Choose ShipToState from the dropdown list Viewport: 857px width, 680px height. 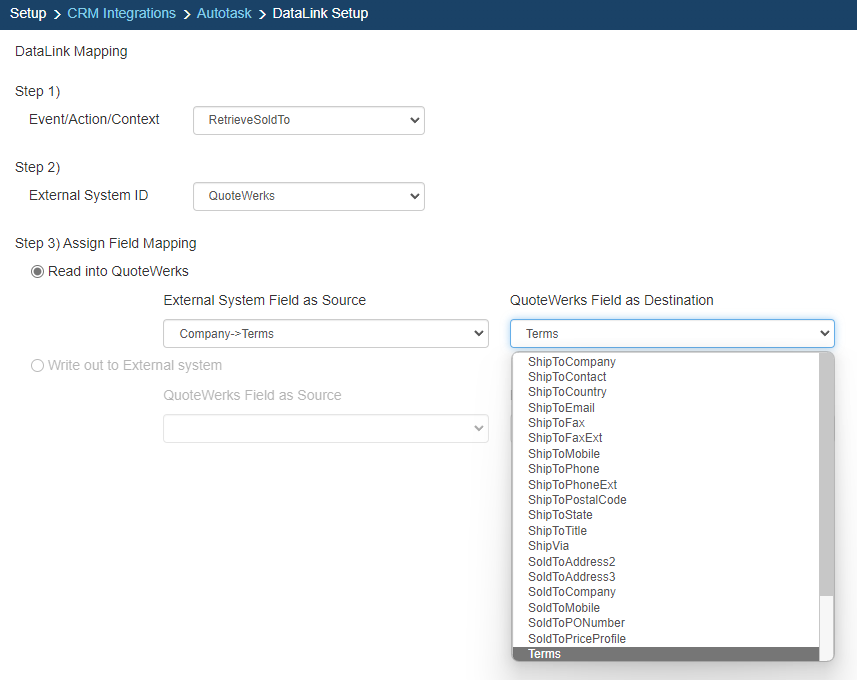[x=560, y=515]
